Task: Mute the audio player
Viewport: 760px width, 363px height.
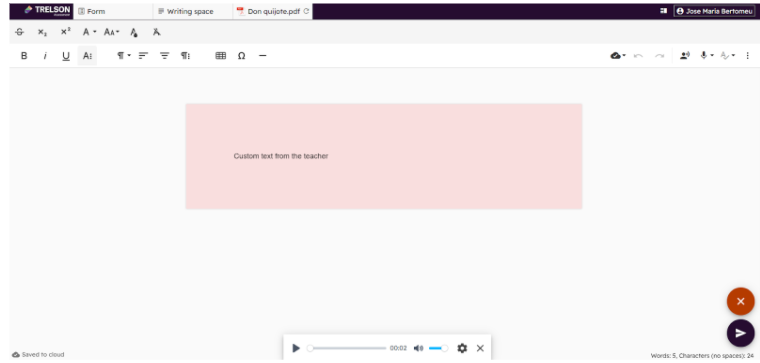Action: click(x=418, y=348)
